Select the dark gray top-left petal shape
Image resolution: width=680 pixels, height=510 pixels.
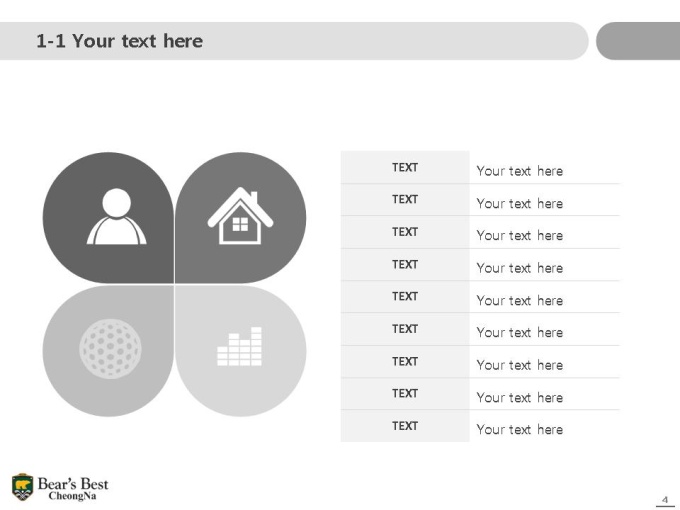tap(108, 218)
